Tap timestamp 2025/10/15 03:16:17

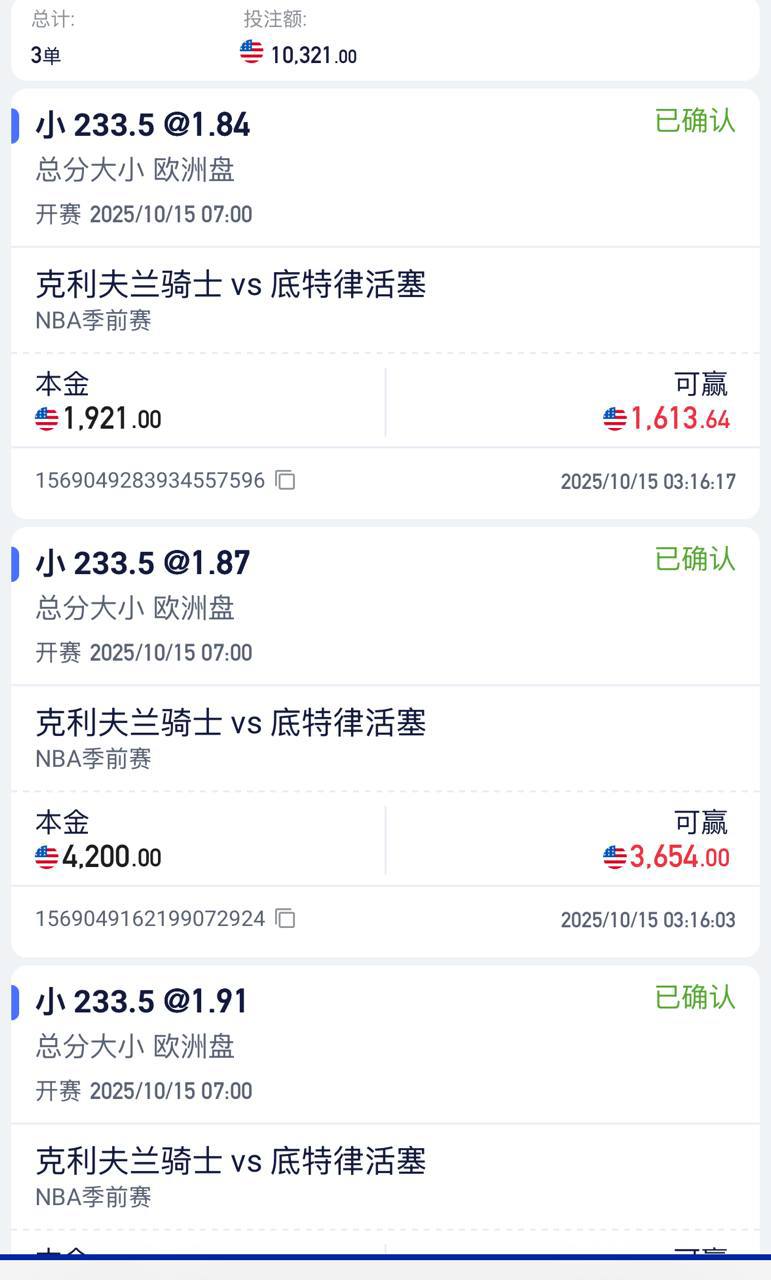tap(648, 482)
